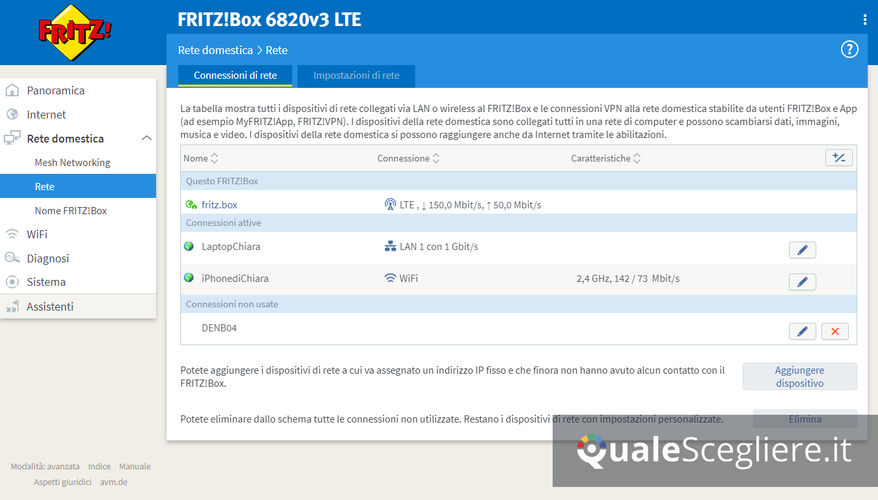Open the three-dot options menu
The width and height of the screenshot is (878, 500).
(x=865, y=20)
